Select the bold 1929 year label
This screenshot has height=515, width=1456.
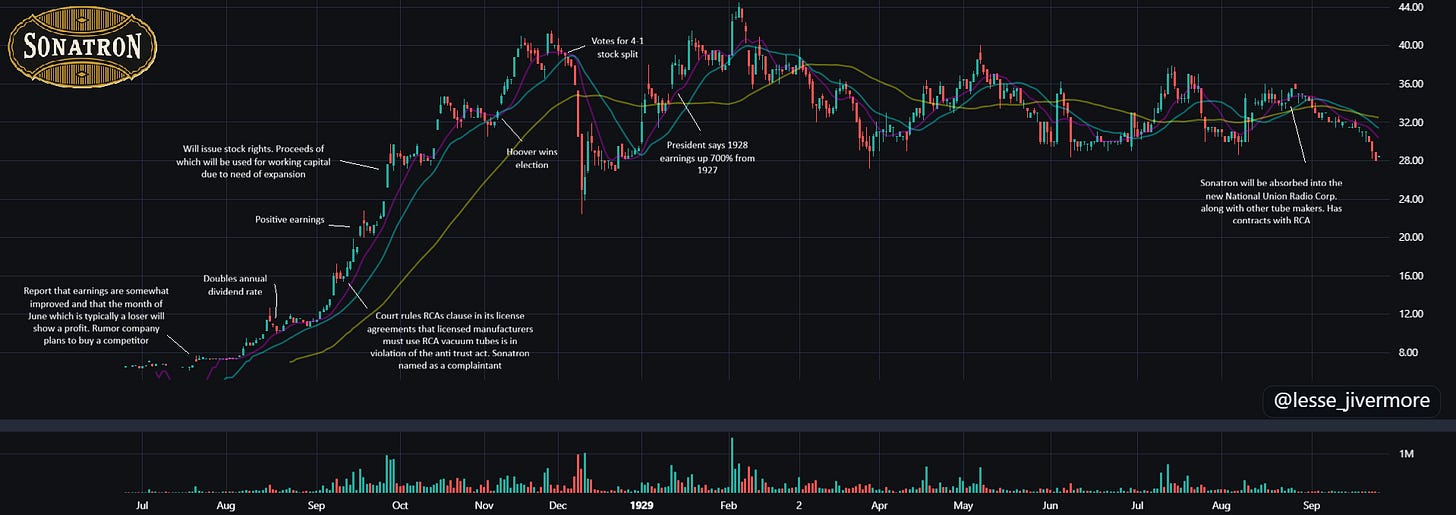tap(642, 506)
